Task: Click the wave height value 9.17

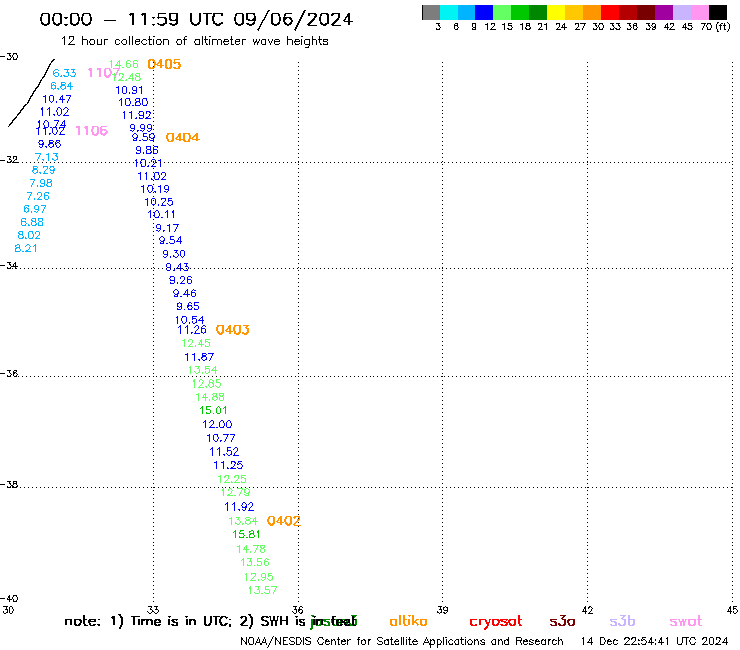Action: (167, 228)
